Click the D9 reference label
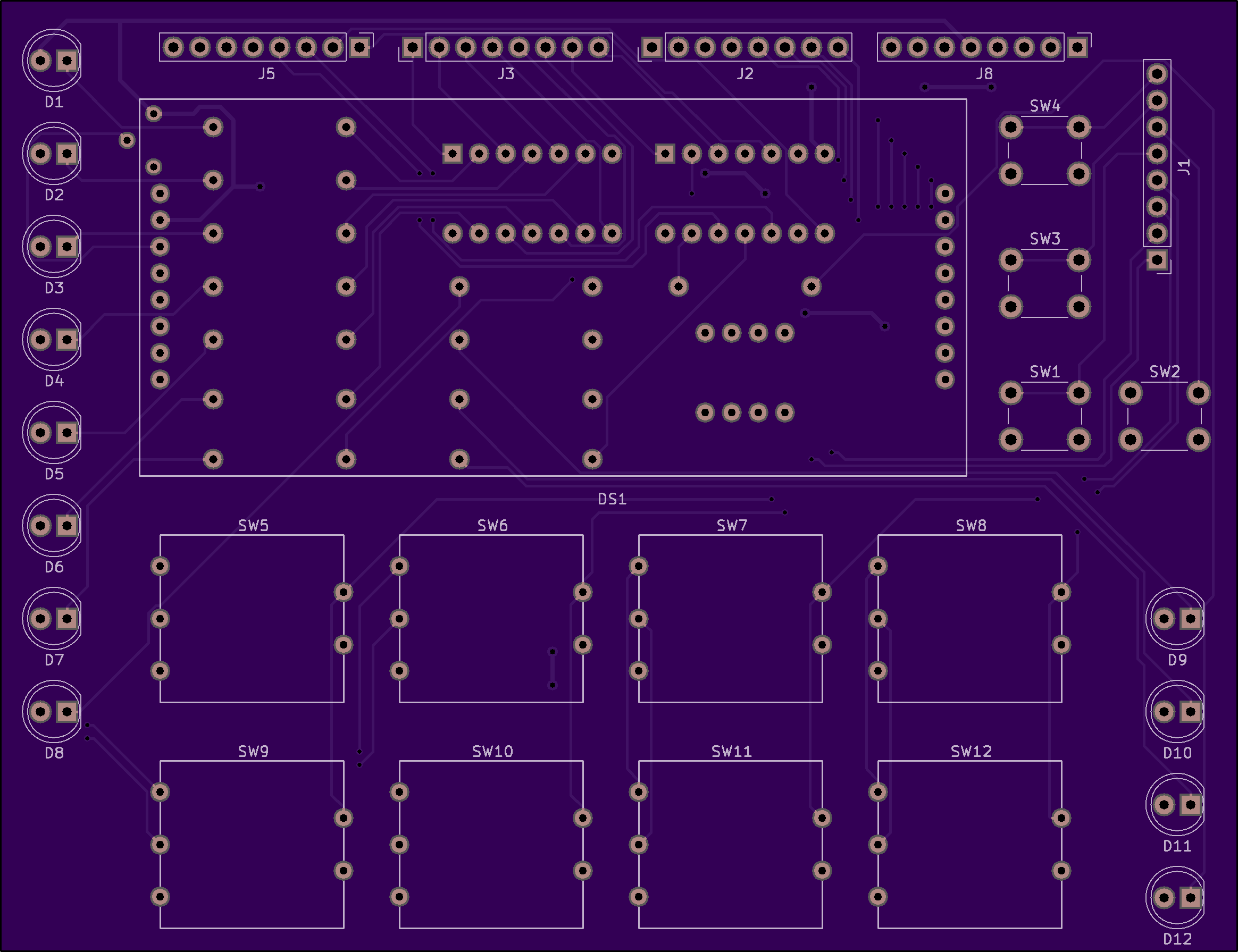Image resolution: width=1238 pixels, height=952 pixels. click(x=1177, y=660)
